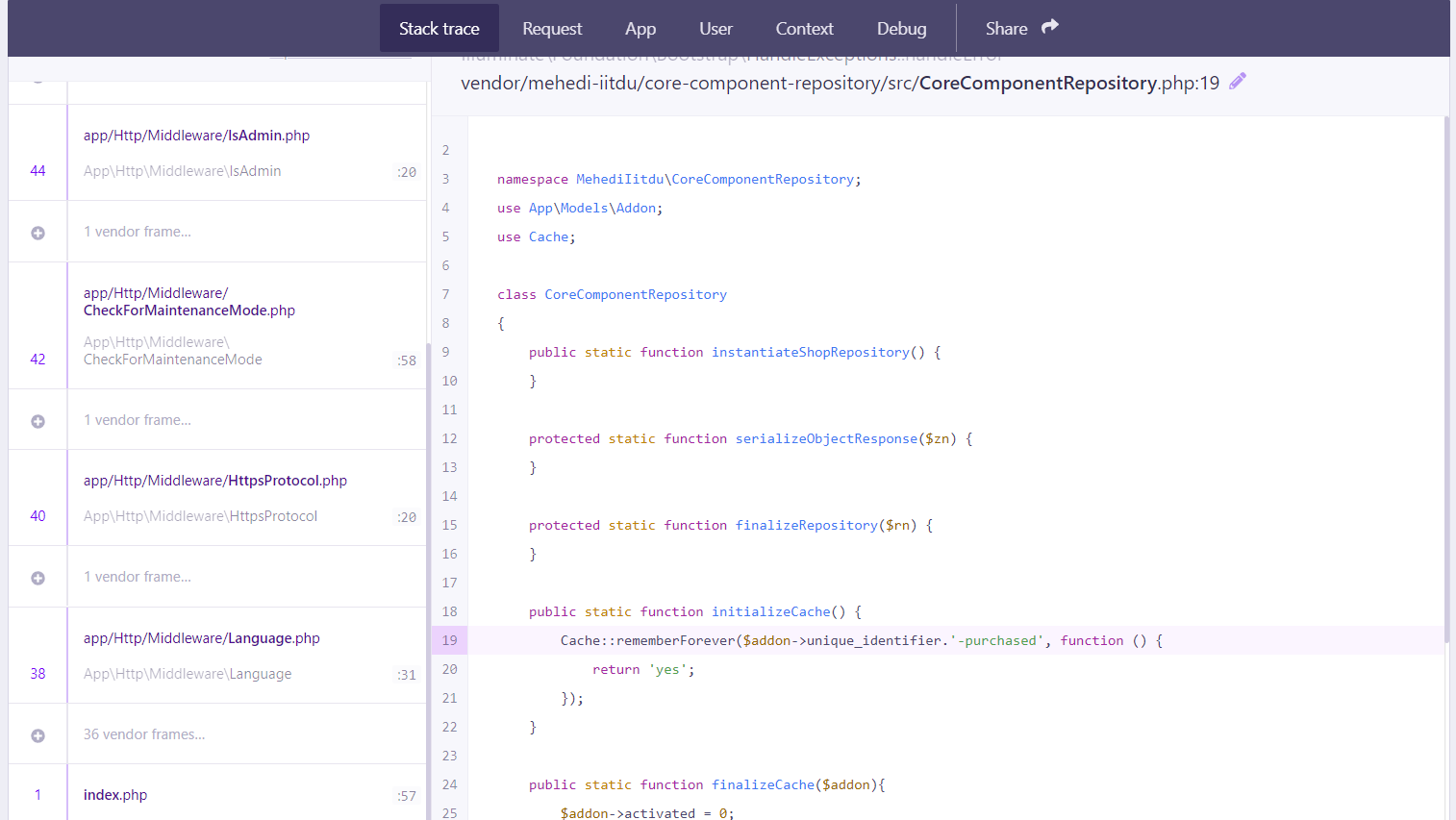Click frame number 44

pos(38,170)
